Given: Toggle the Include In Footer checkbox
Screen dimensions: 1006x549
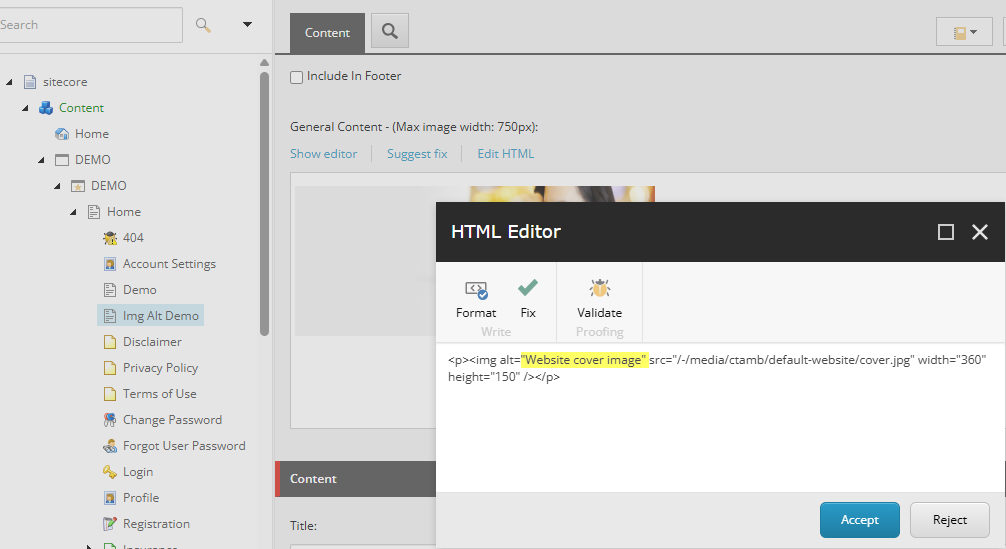Looking at the screenshot, I should [x=297, y=77].
